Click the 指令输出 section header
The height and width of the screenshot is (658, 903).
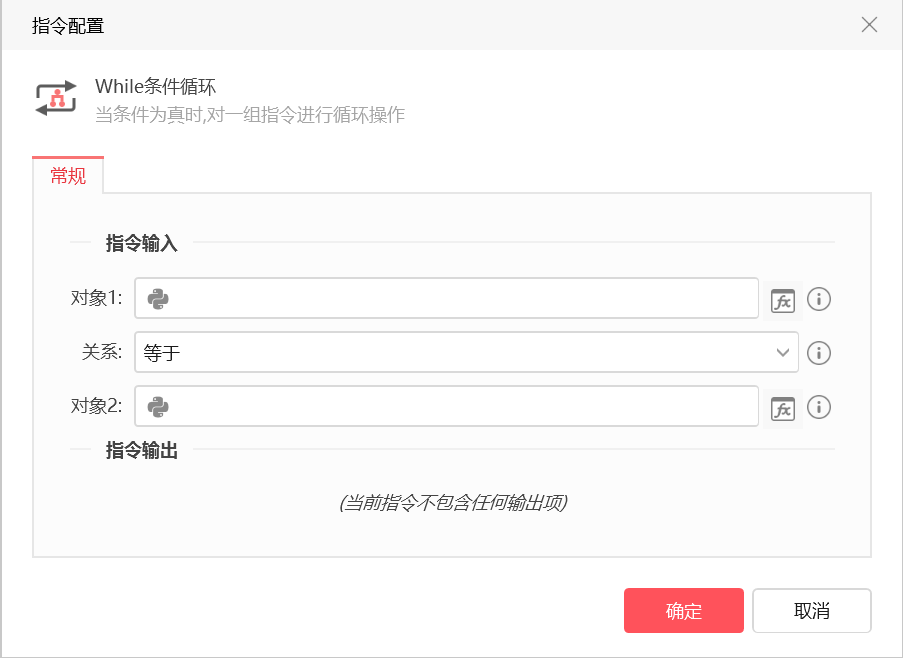pos(142,450)
